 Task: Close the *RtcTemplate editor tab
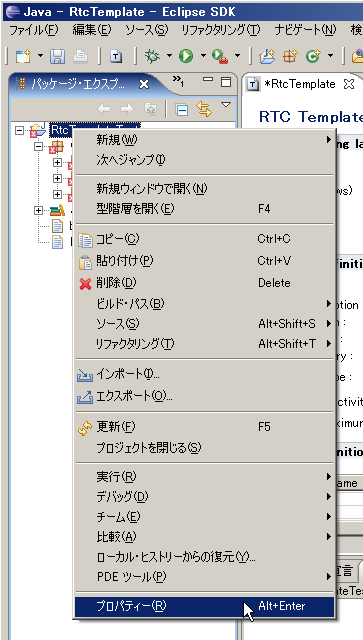pyautogui.click(x=348, y=84)
